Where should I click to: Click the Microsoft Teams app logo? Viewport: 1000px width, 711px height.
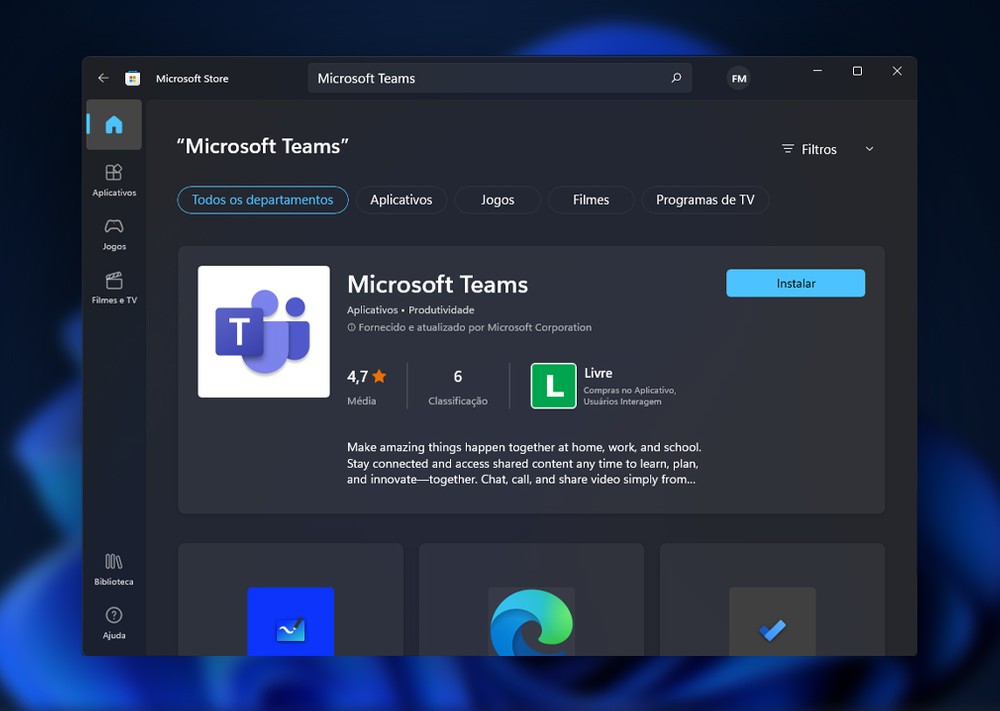[x=264, y=332]
